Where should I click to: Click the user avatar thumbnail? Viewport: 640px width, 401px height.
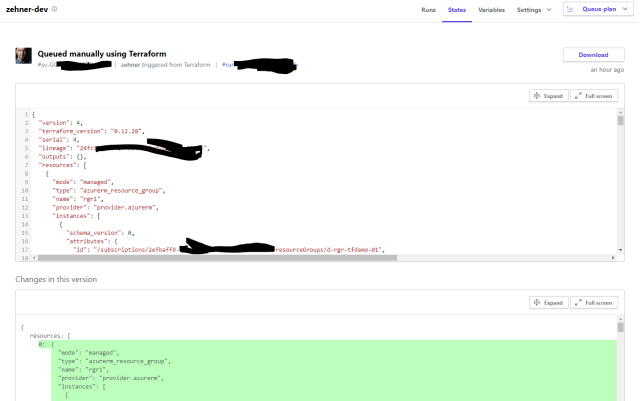23,56
